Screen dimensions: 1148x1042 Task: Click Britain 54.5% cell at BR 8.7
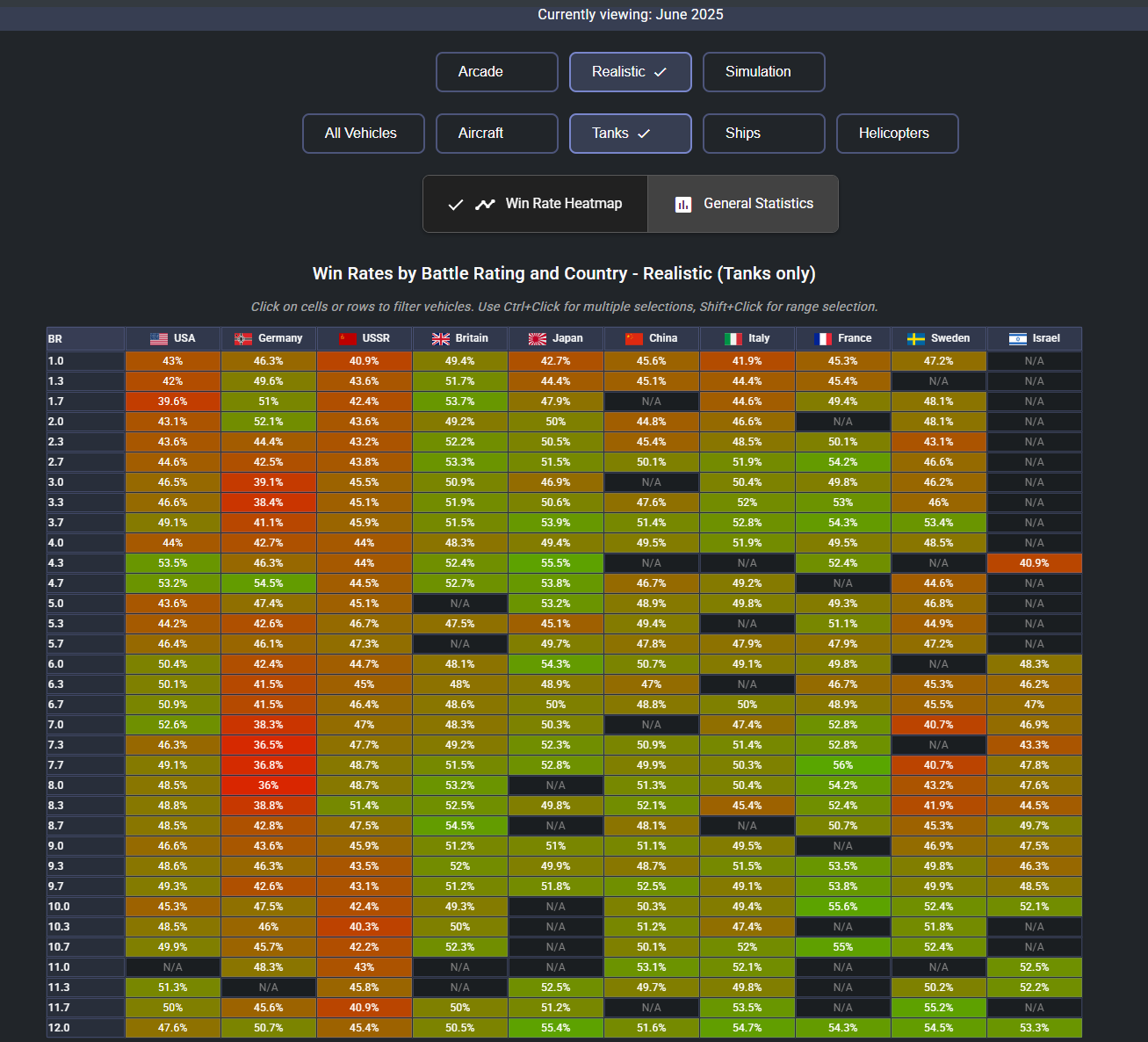click(x=459, y=826)
